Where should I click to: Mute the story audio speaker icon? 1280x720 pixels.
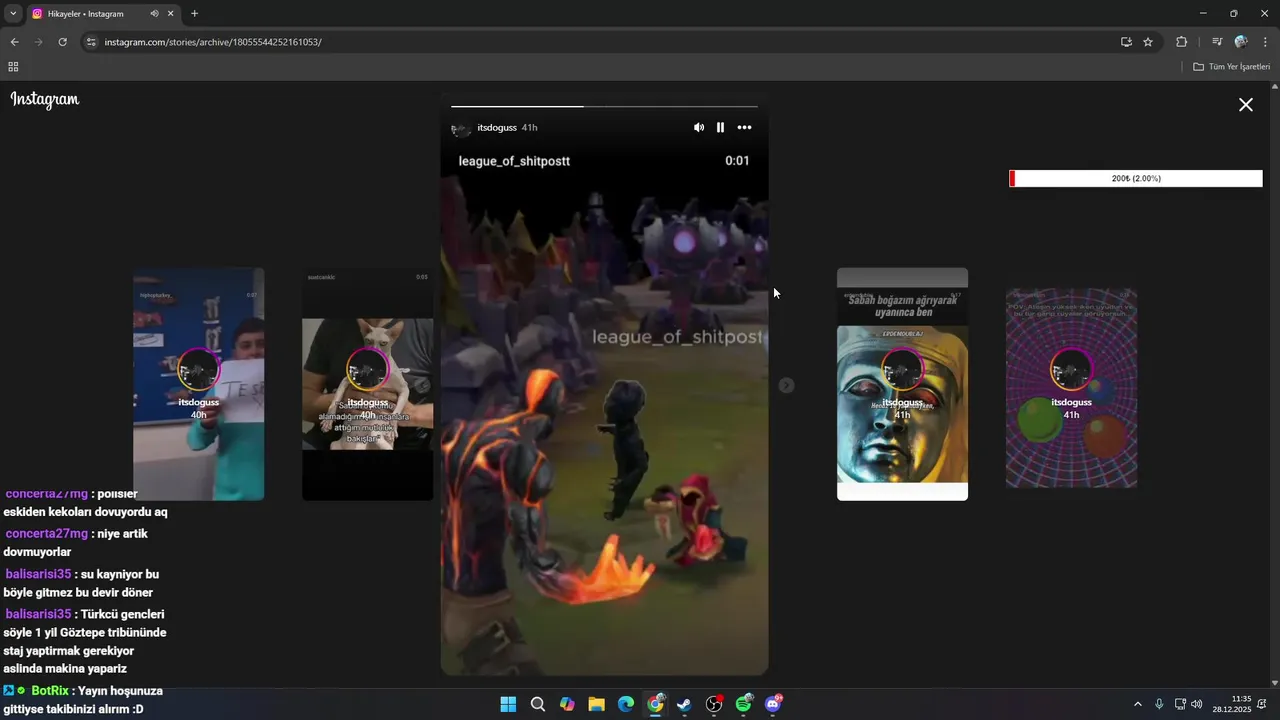click(x=699, y=127)
